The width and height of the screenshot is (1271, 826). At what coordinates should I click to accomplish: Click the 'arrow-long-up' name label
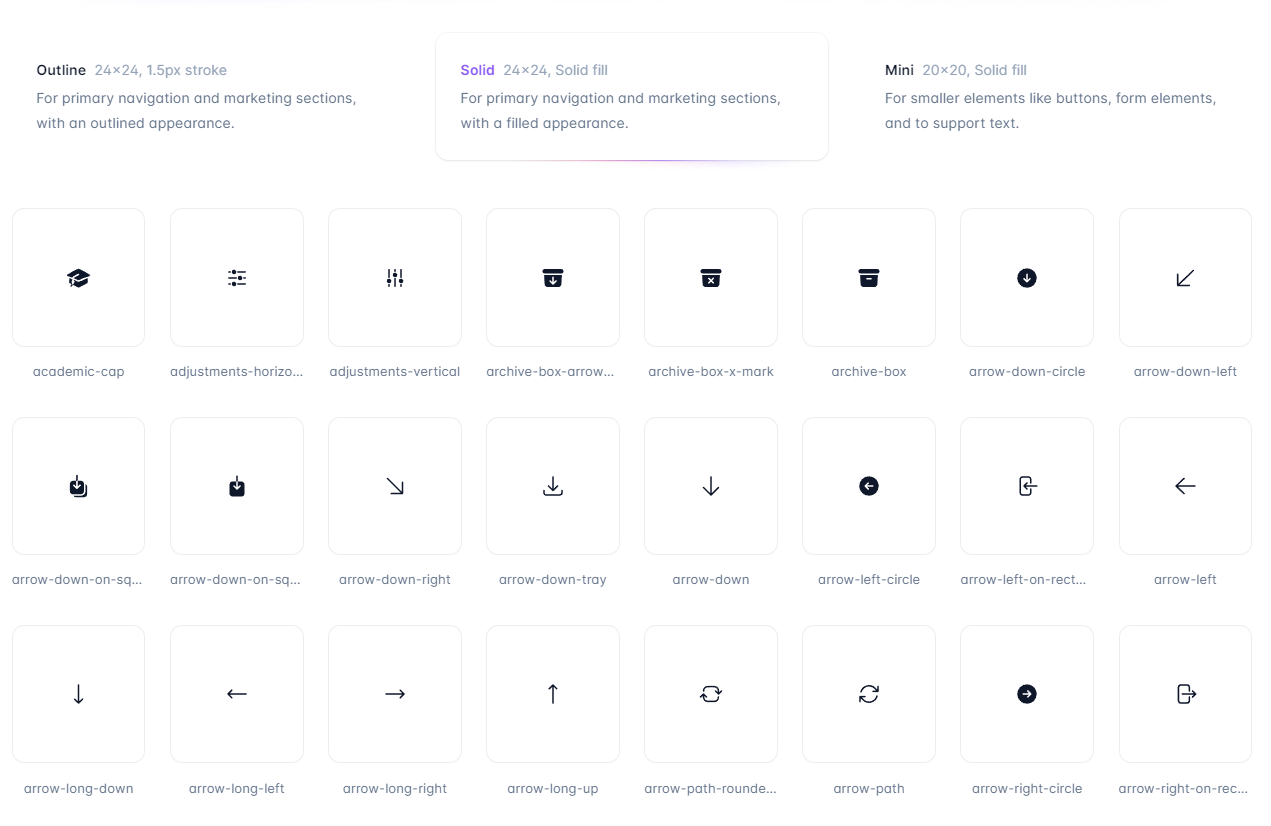(553, 788)
